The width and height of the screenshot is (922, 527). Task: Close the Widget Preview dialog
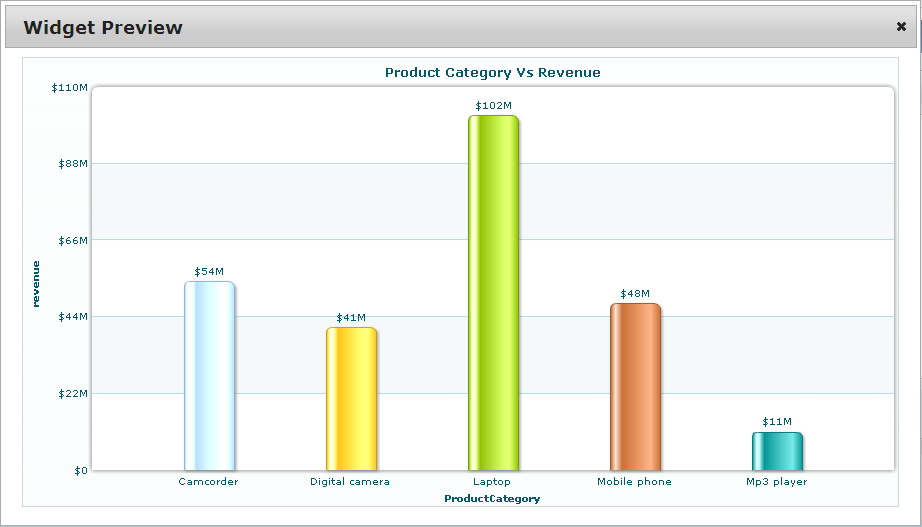[x=901, y=27]
